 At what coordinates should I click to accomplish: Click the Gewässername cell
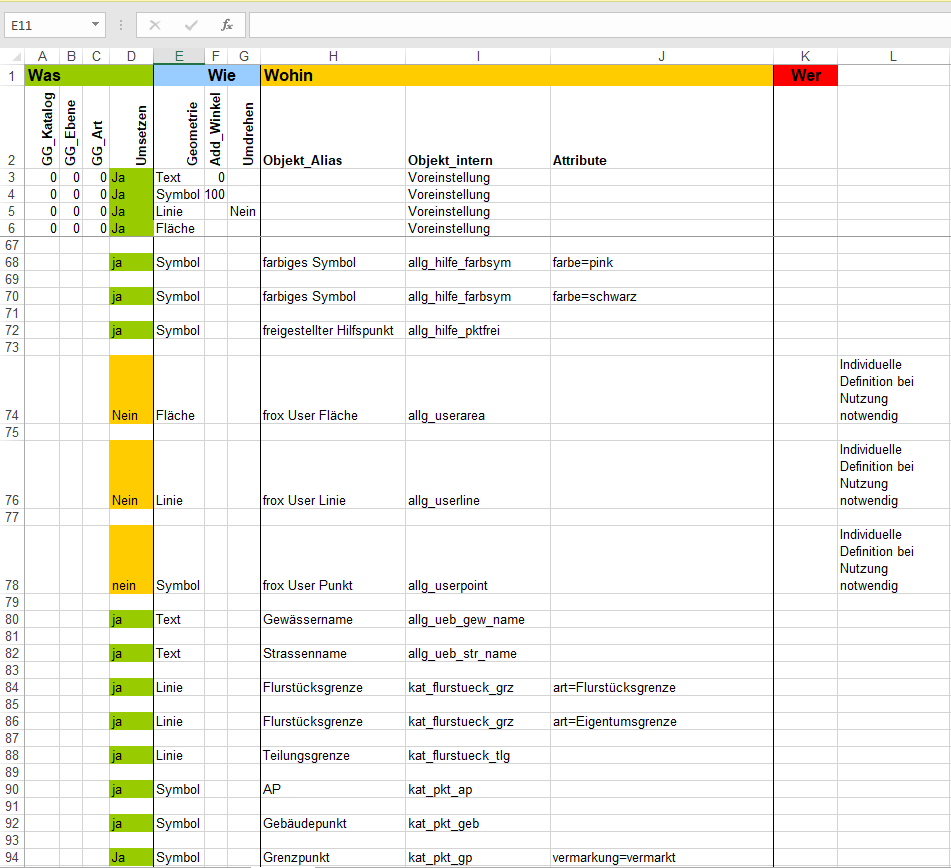click(x=332, y=619)
